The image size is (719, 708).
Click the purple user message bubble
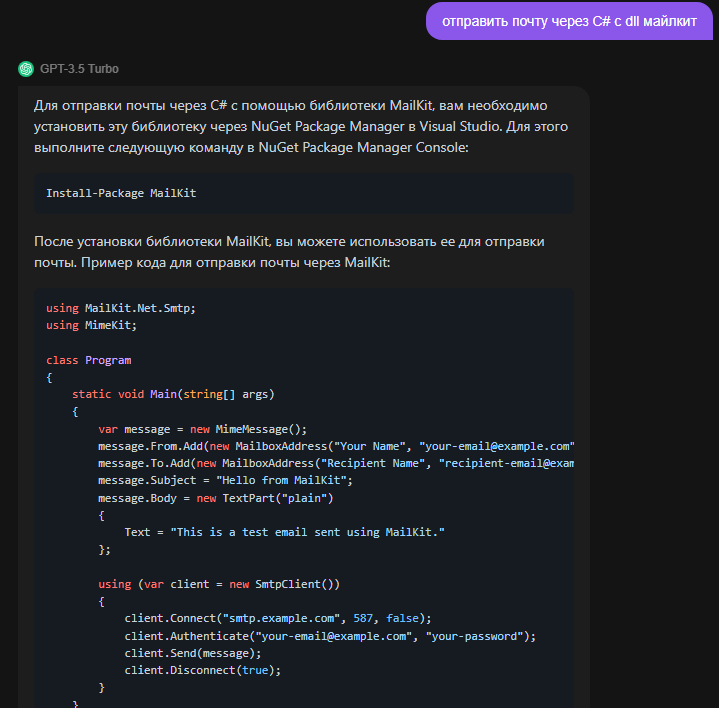(569, 21)
